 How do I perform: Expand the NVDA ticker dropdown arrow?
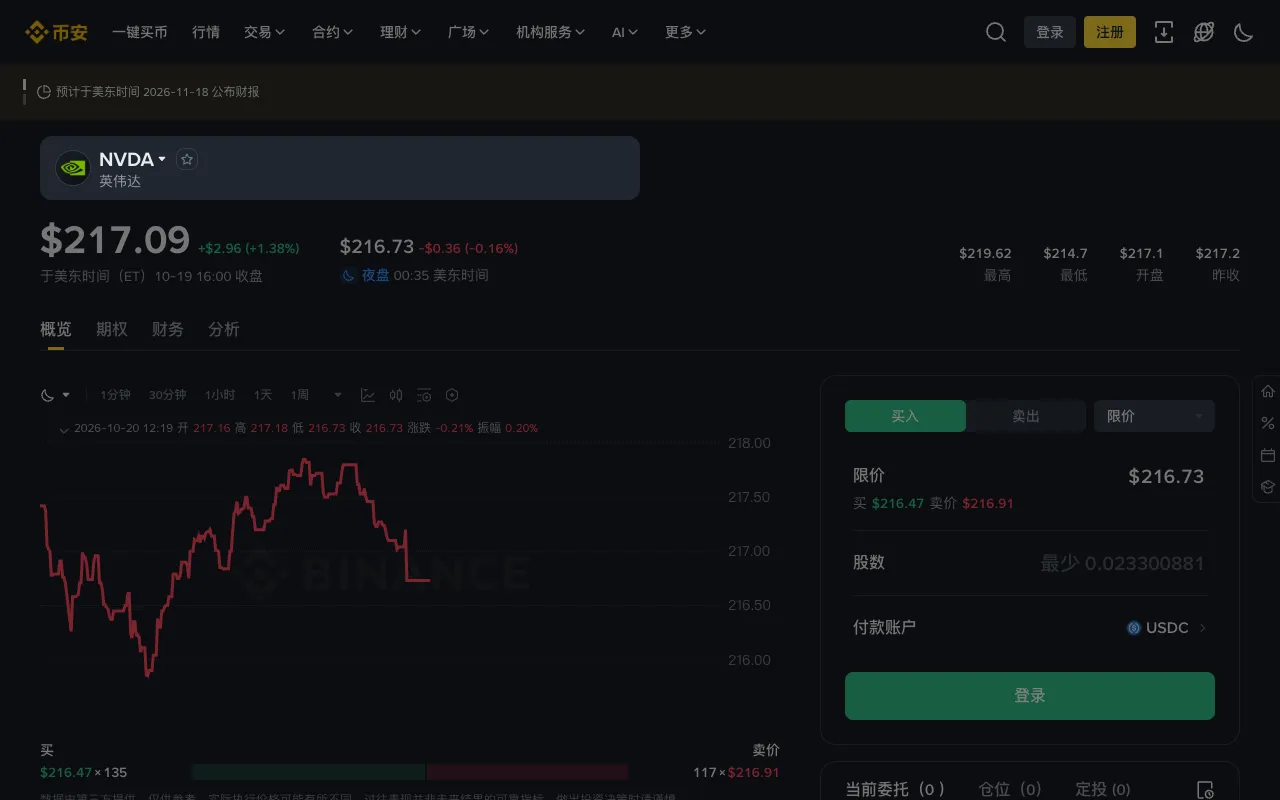tap(162, 159)
